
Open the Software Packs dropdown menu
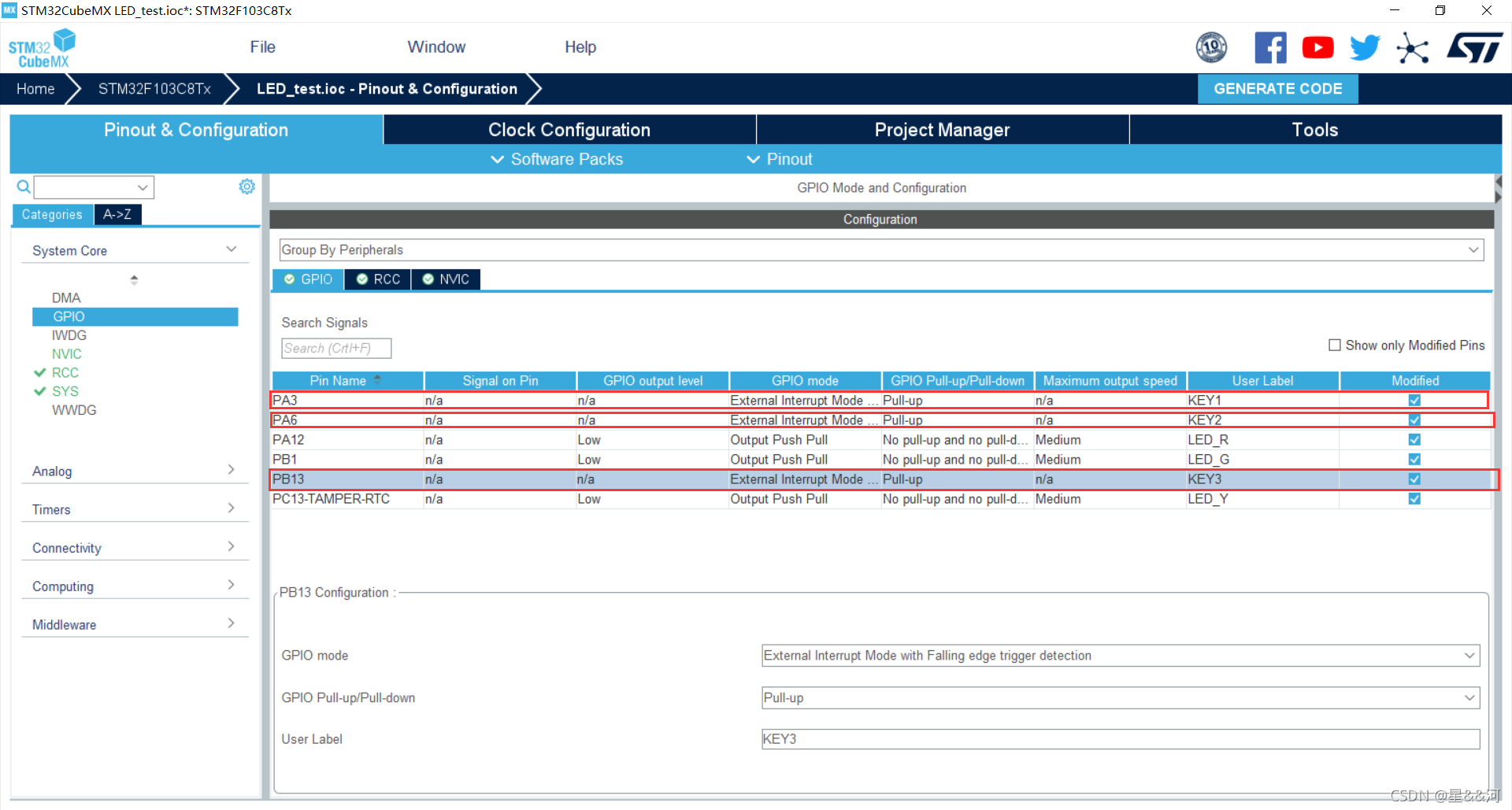point(557,159)
